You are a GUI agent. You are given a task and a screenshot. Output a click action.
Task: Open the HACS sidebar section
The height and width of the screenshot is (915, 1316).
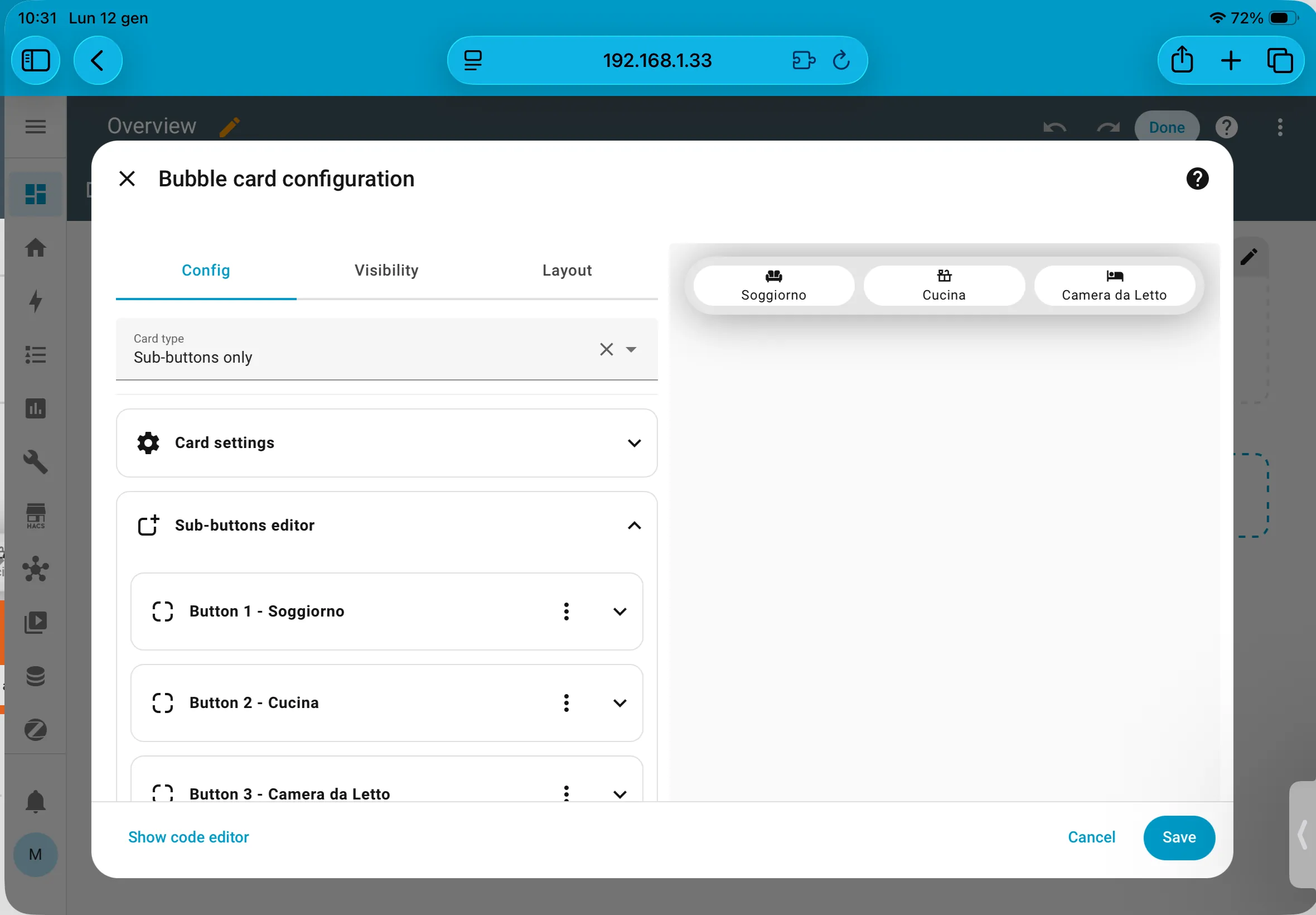tap(36, 516)
